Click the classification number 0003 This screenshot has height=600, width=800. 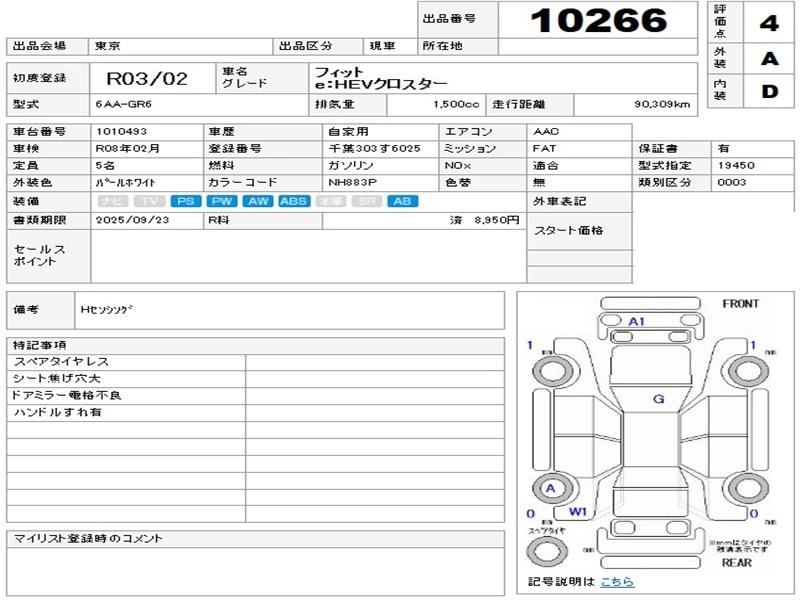[x=732, y=182]
